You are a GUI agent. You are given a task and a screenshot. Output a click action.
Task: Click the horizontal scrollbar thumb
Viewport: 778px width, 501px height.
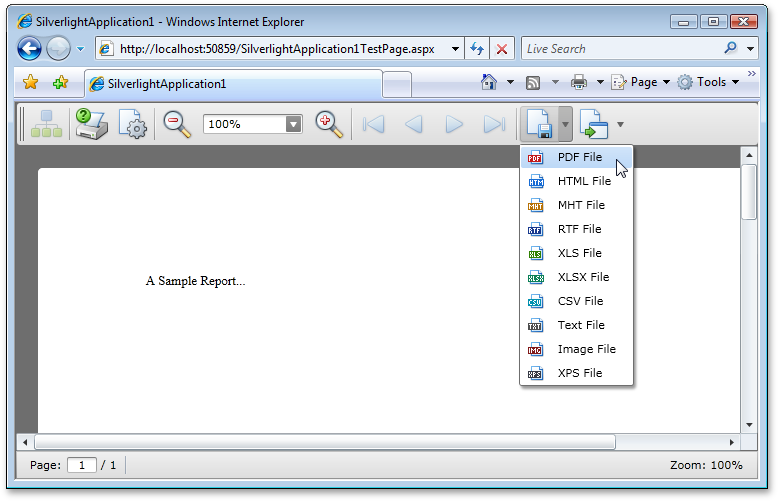[325, 442]
